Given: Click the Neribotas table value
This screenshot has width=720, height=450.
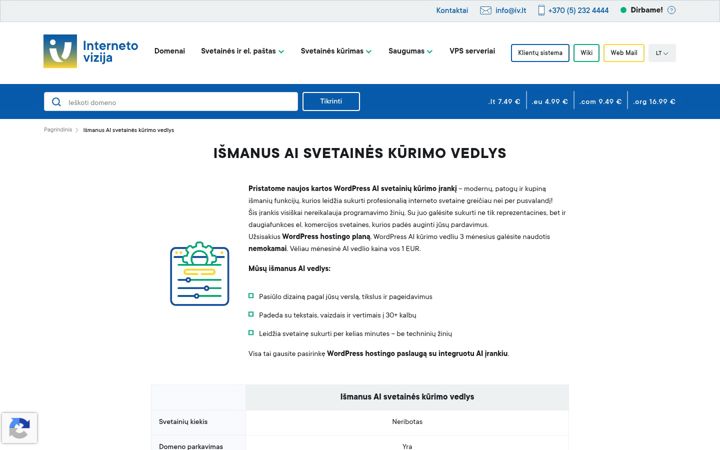Looking at the screenshot, I should click(407, 422).
